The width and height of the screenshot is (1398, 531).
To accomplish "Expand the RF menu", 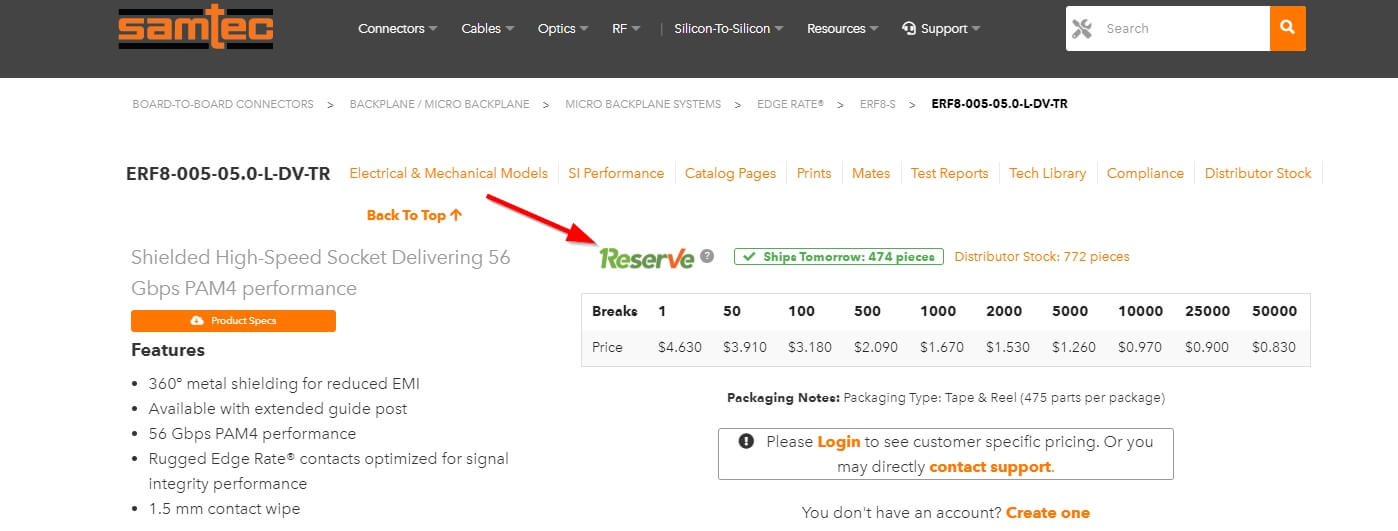I will [x=627, y=28].
